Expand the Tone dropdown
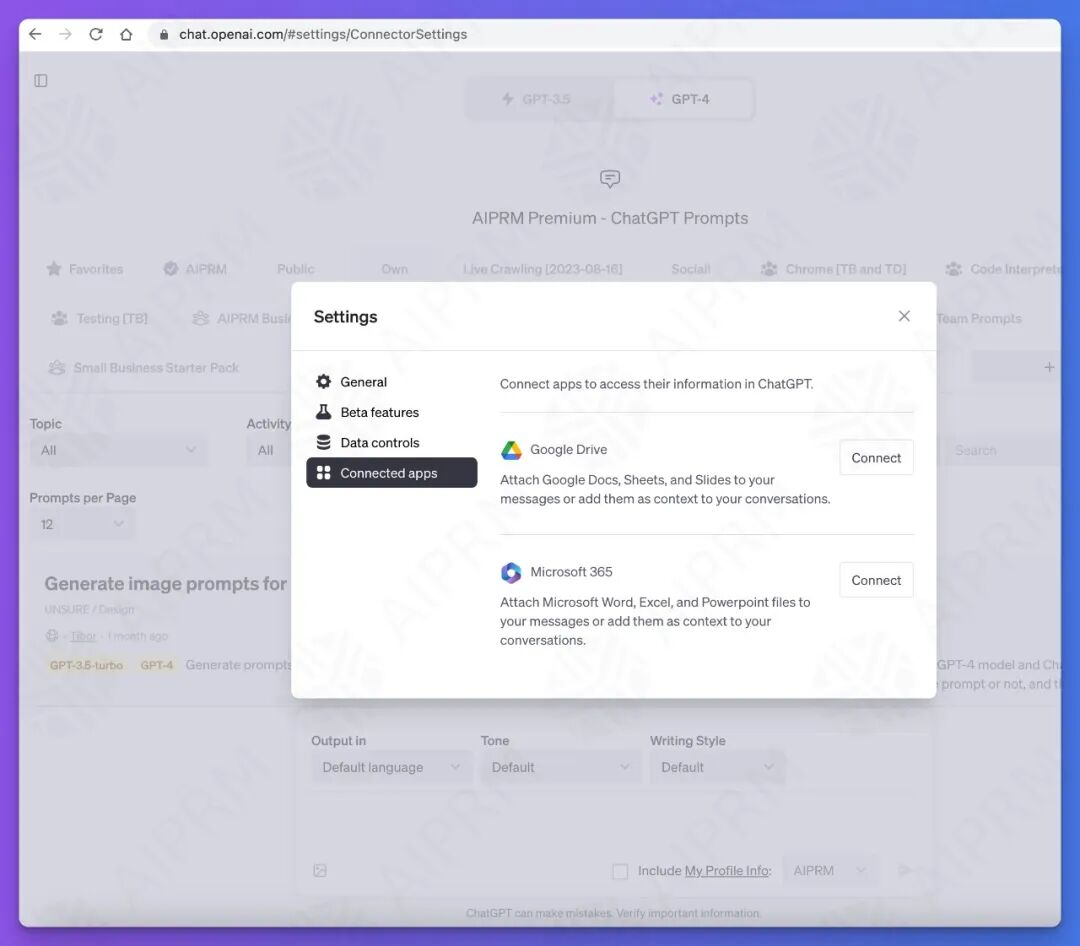Image resolution: width=1080 pixels, height=946 pixels. [x=560, y=767]
